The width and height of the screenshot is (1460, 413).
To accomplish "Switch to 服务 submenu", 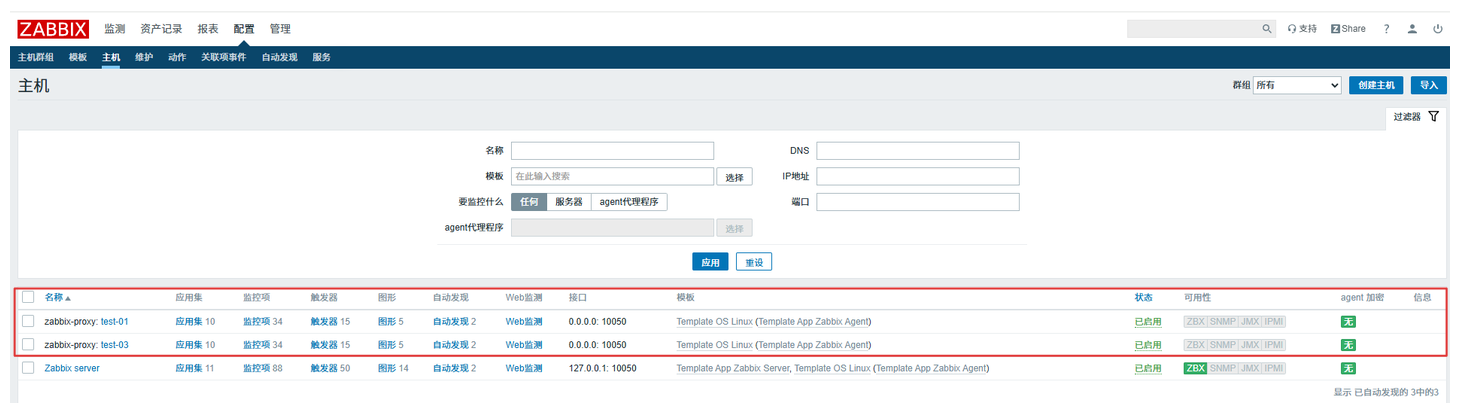I will click(x=322, y=57).
